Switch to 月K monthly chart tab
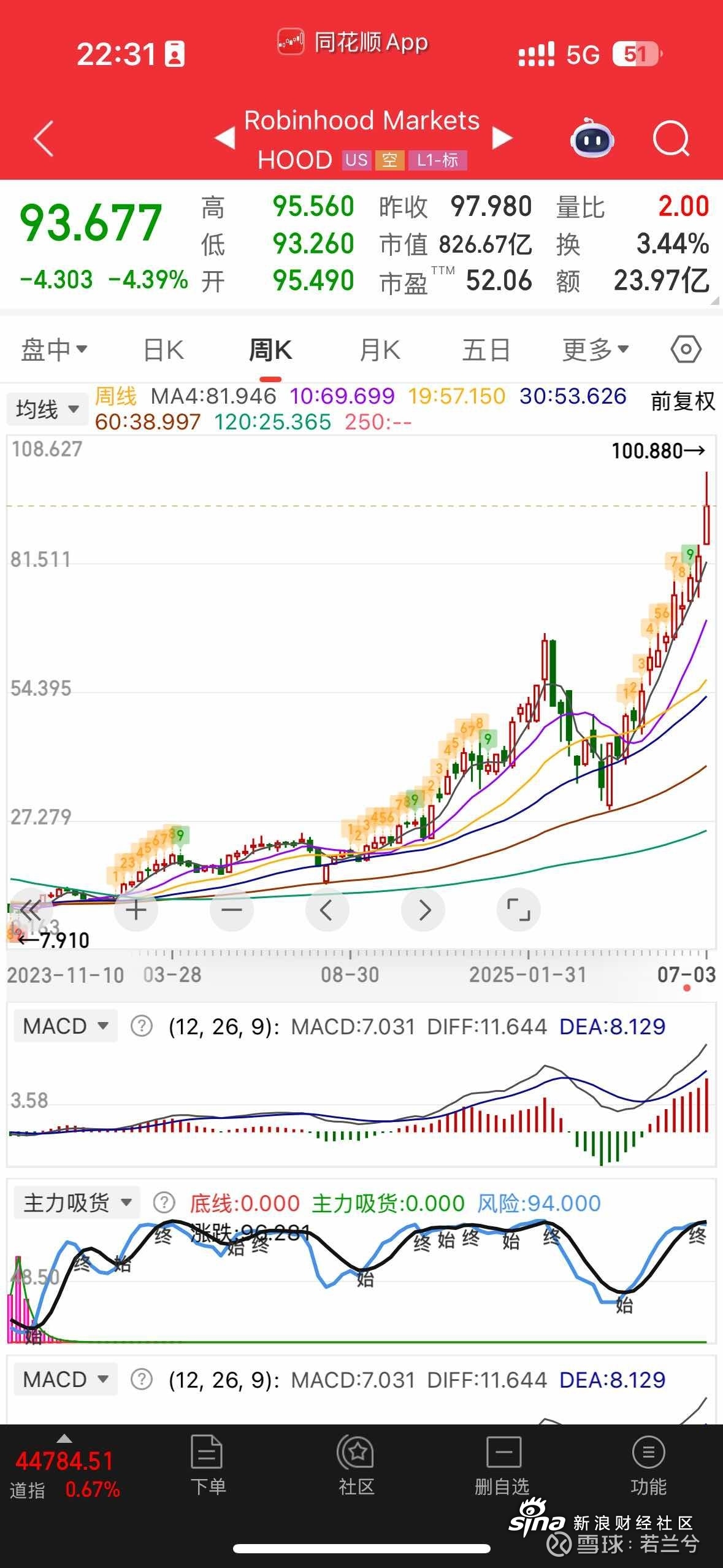The image size is (723, 1568). tap(380, 350)
